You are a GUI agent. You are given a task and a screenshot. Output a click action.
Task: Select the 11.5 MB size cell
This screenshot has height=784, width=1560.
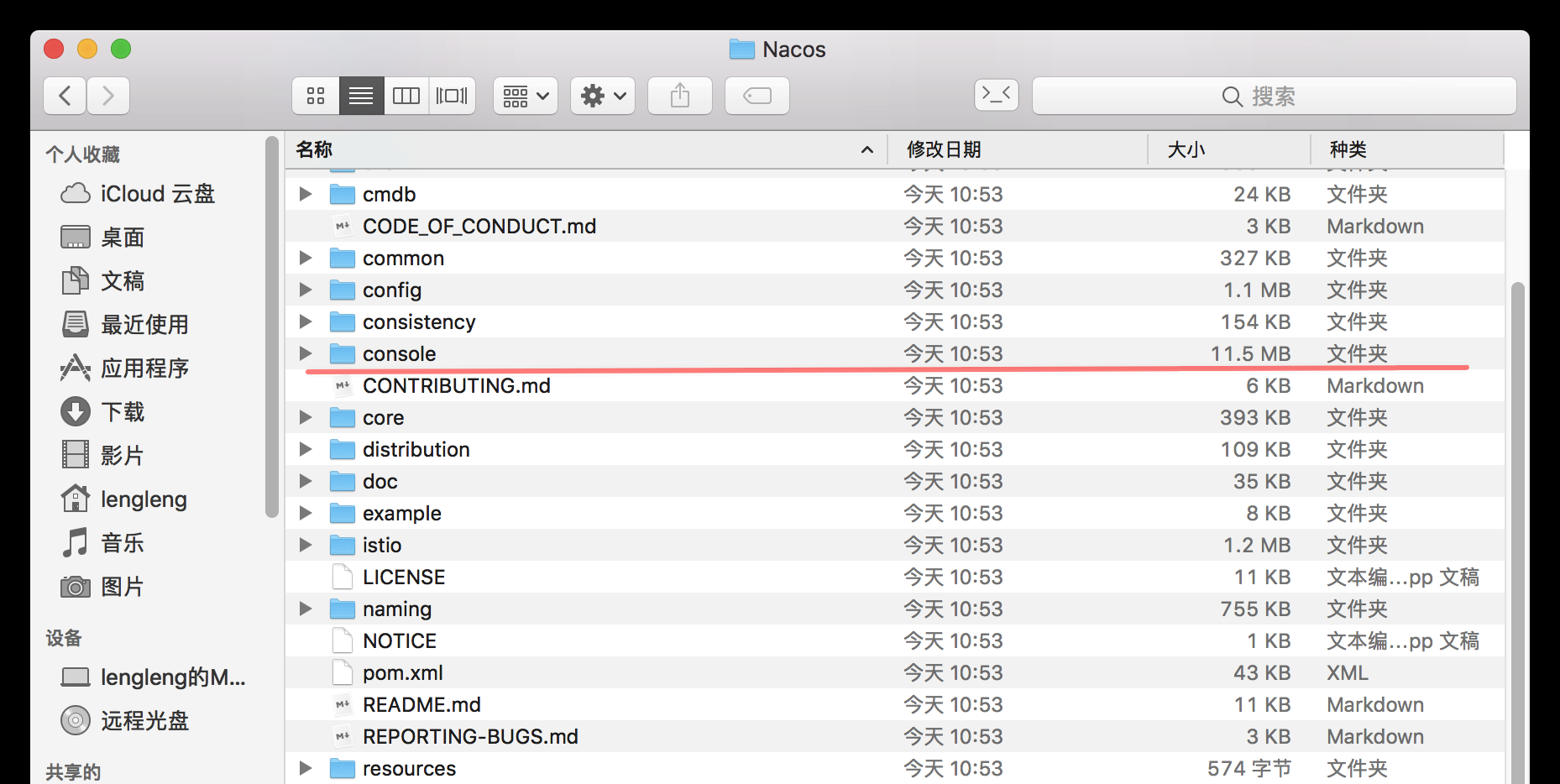1250,353
